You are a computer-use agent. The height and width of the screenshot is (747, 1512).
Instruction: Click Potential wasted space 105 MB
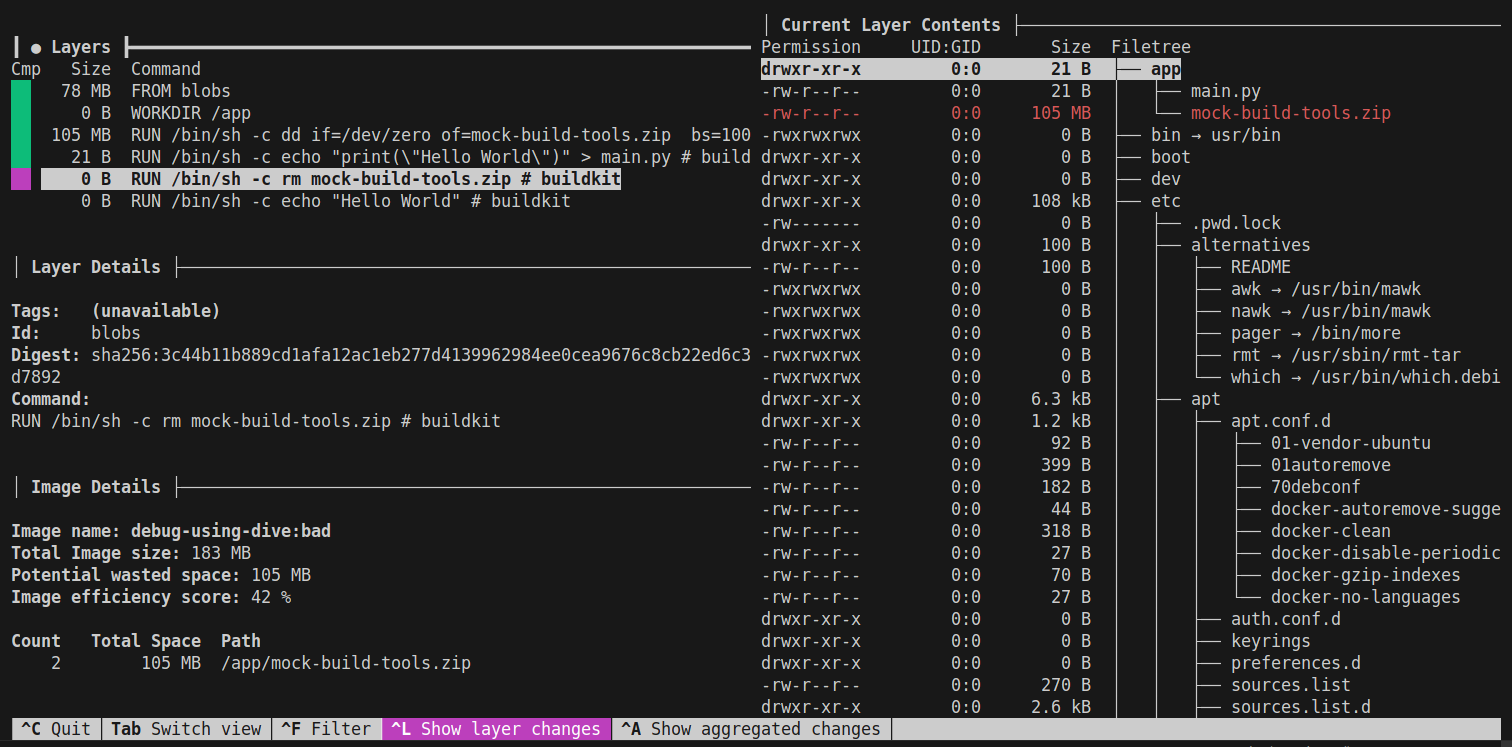160,575
